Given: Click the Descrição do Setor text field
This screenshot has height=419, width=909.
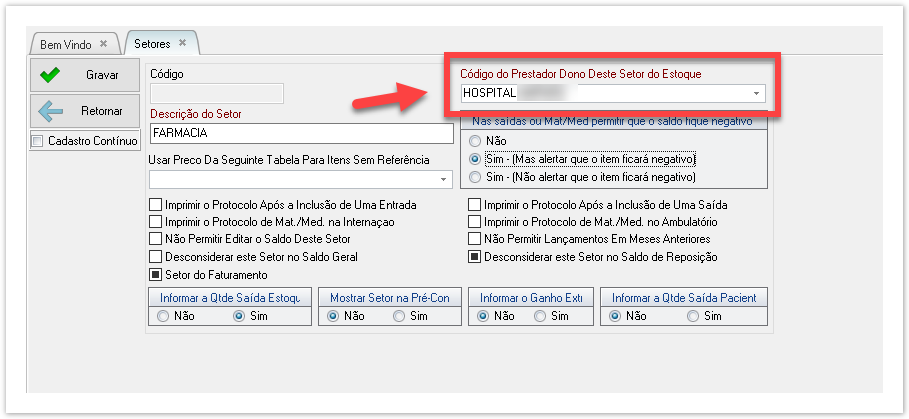Looking at the screenshot, I should tap(300, 132).
